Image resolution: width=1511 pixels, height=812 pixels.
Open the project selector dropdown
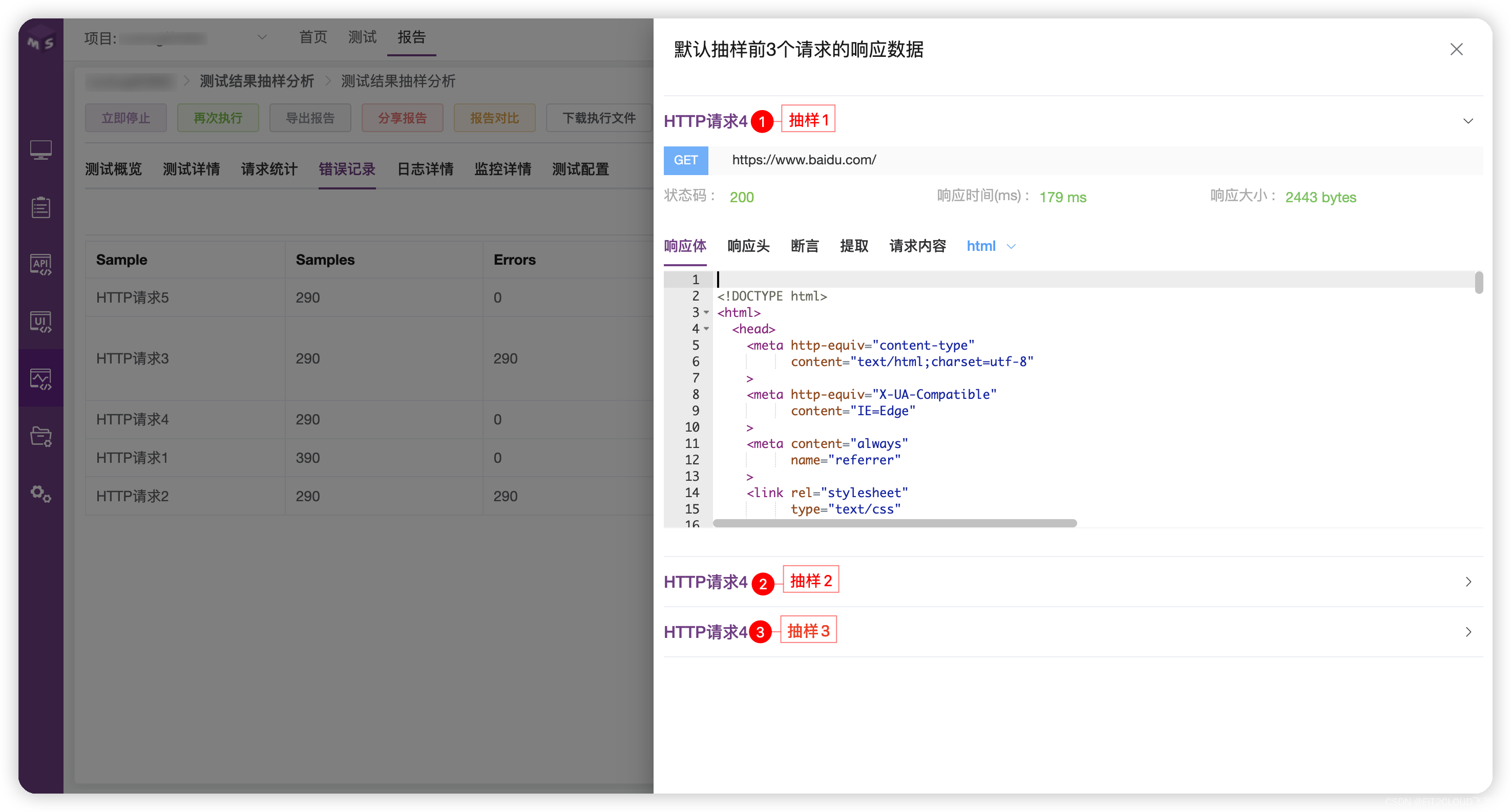[x=262, y=37]
